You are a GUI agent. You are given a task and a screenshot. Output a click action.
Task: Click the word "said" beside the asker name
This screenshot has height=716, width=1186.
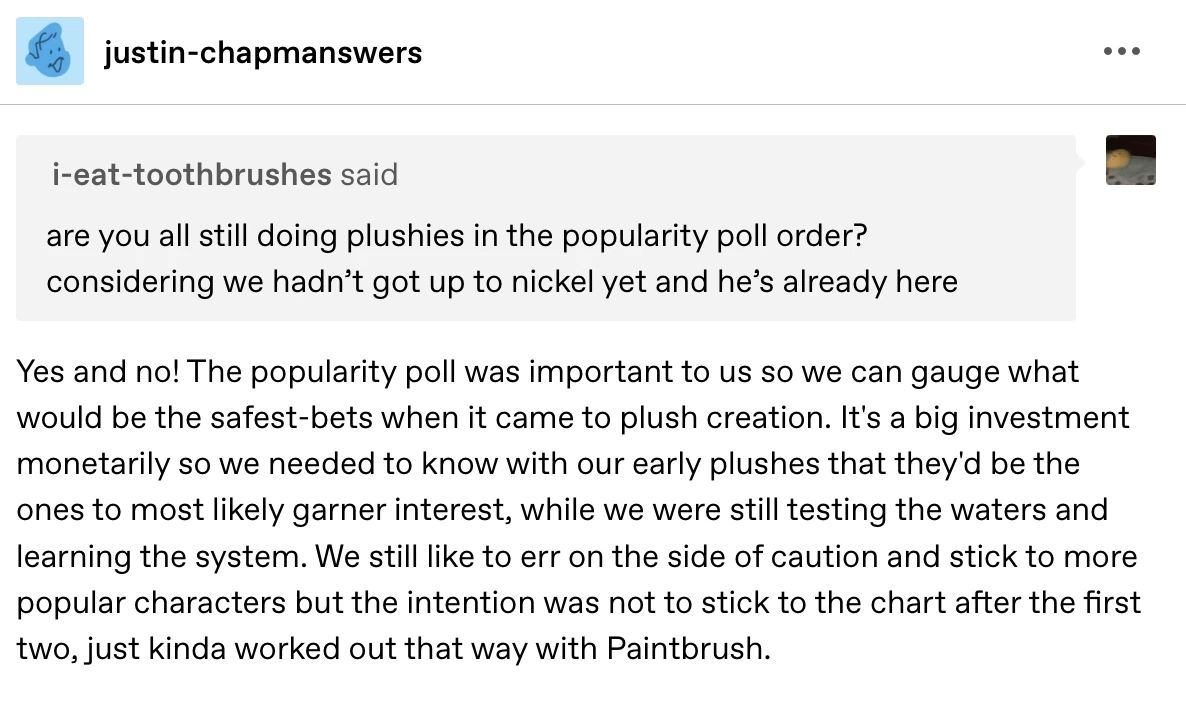tap(369, 175)
